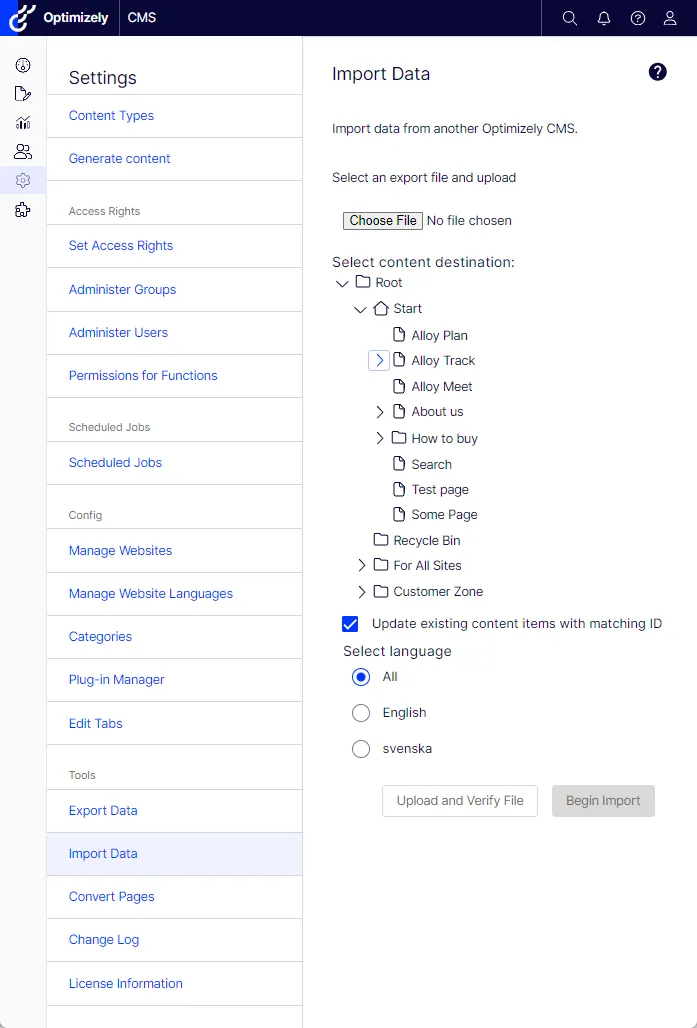Expand the Alloy Track node
697x1028 pixels.
379,360
